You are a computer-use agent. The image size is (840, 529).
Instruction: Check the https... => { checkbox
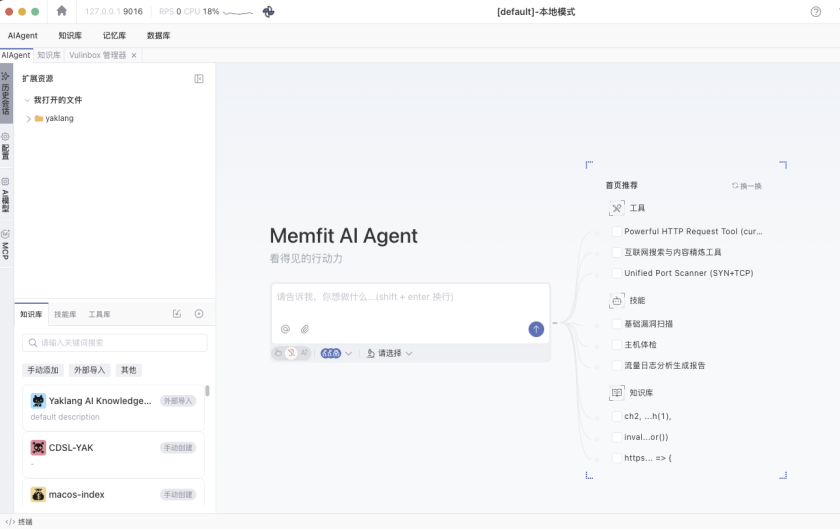[x=617, y=458]
